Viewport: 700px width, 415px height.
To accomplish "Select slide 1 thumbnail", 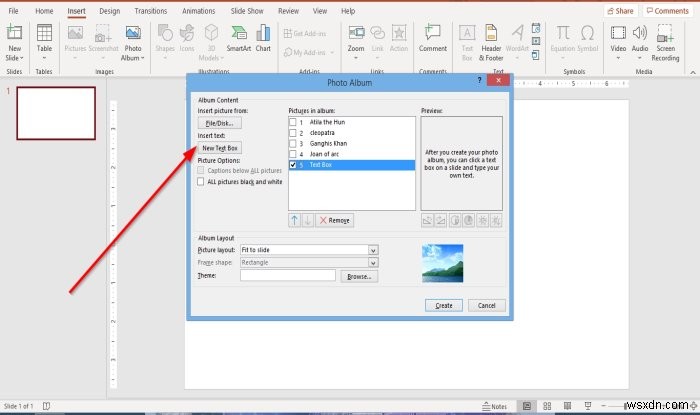I will click(x=56, y=113).
